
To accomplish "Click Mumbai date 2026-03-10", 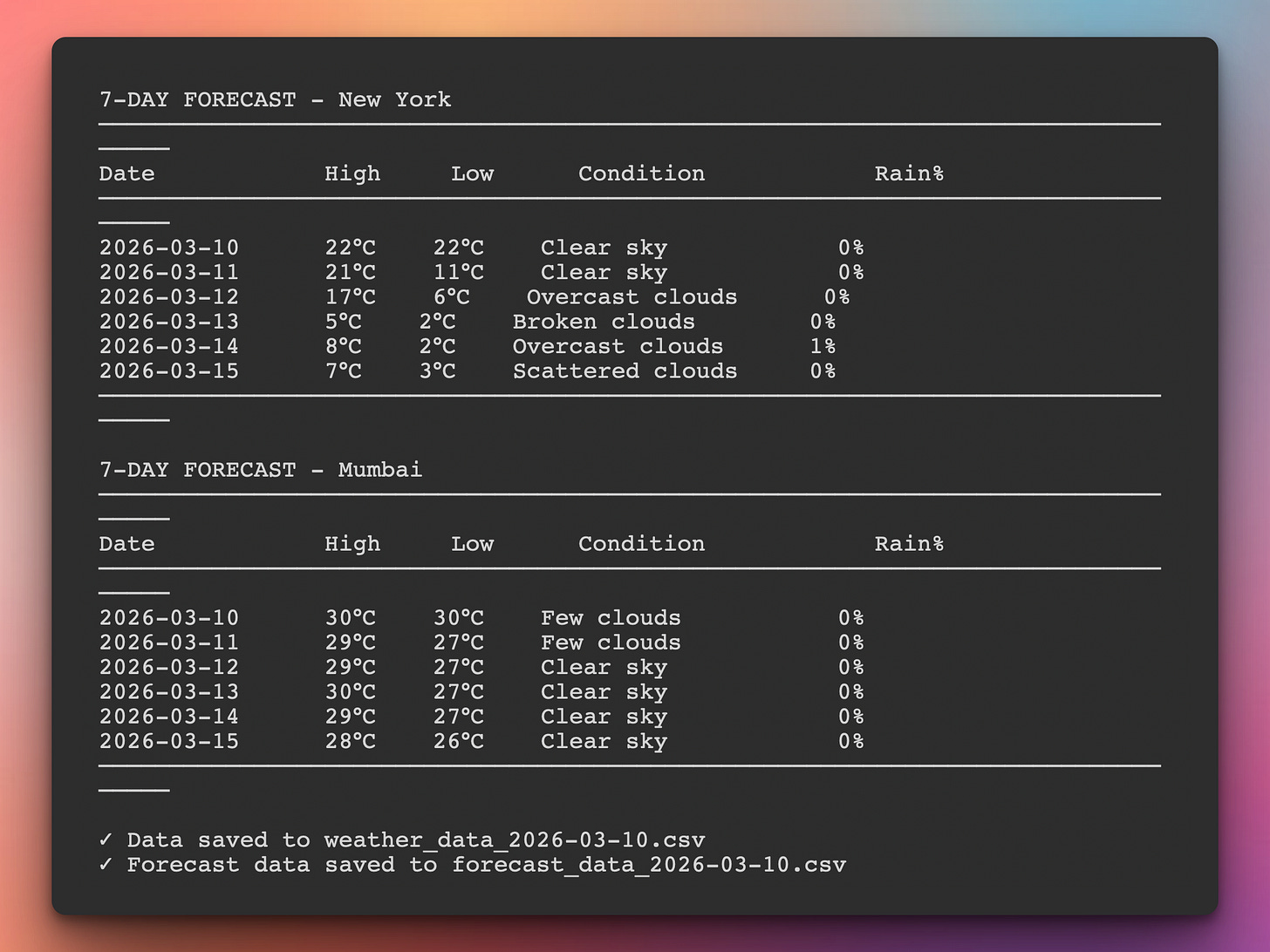I will tap(169, 618).
